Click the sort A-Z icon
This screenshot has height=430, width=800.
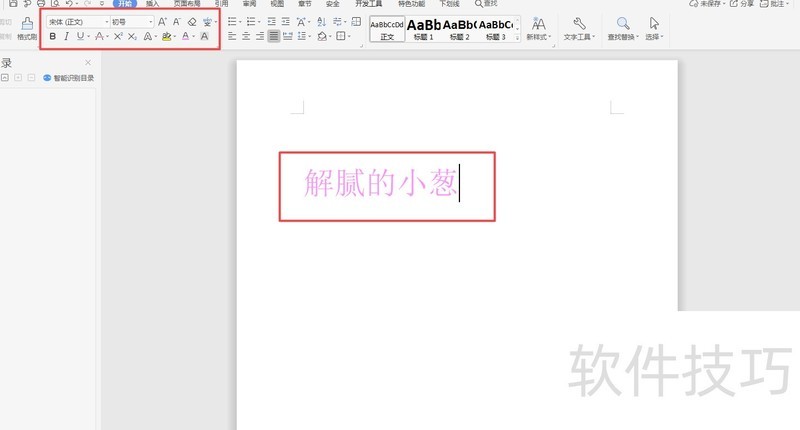coord(321,21)
